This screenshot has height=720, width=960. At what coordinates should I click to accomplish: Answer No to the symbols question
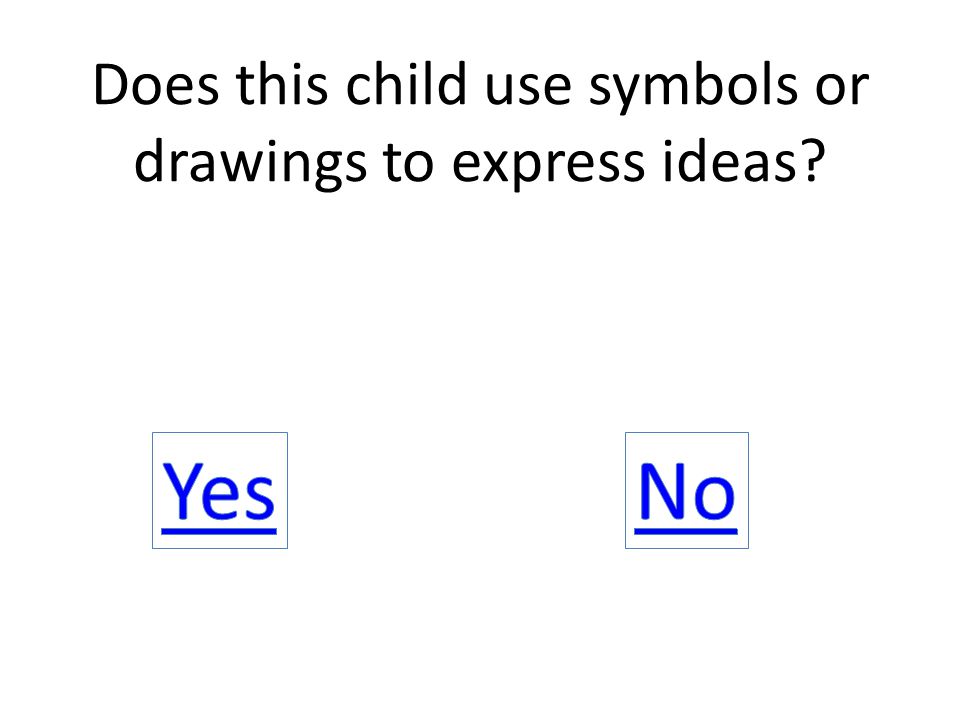[686, 491]
